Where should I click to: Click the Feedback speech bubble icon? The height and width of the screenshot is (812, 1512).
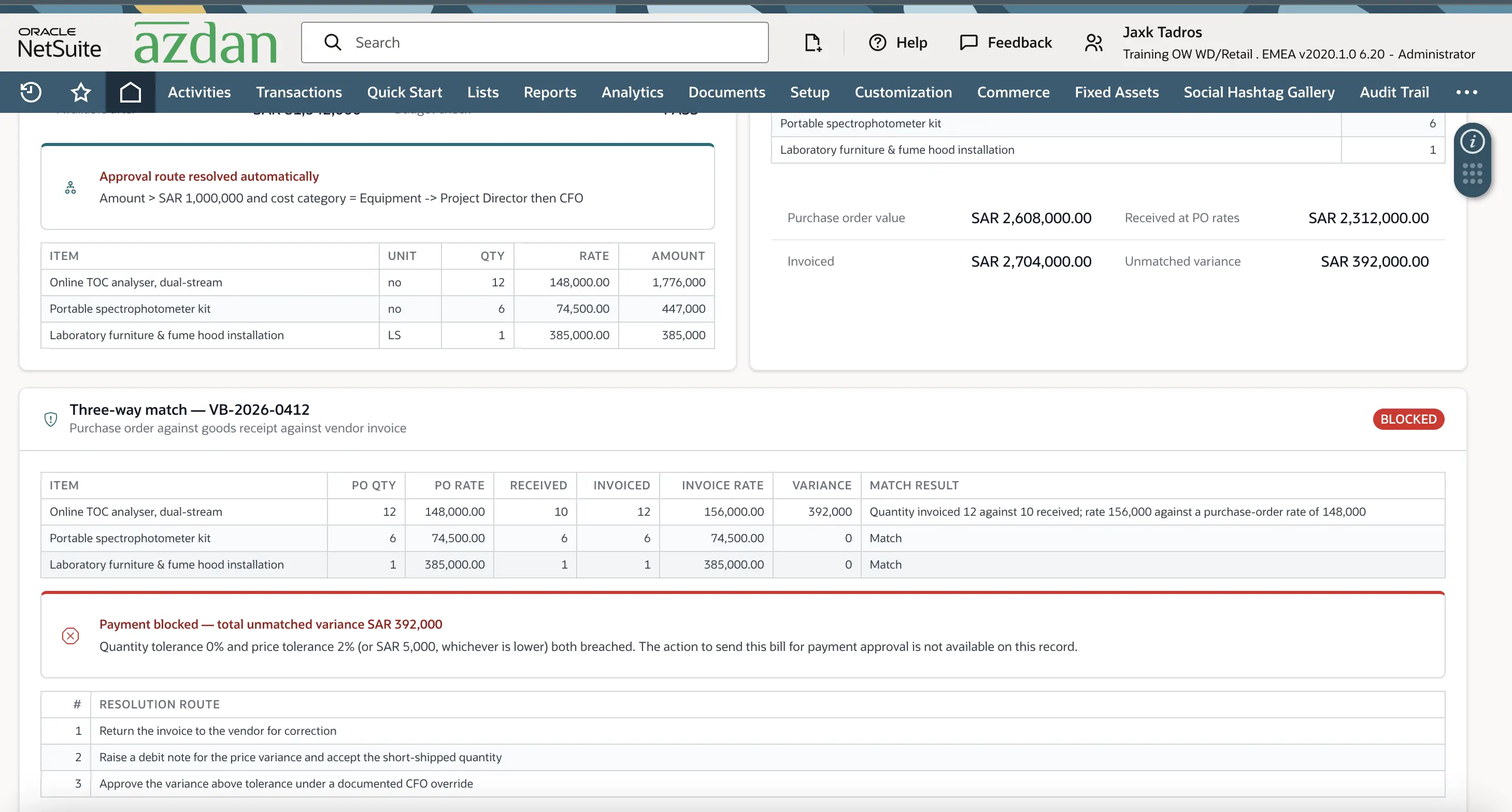968,42
